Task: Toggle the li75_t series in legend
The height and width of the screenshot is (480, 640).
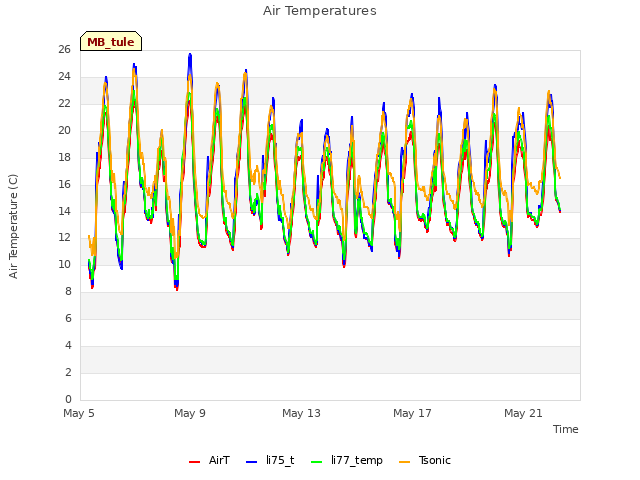Action: [x=270, y=460]
